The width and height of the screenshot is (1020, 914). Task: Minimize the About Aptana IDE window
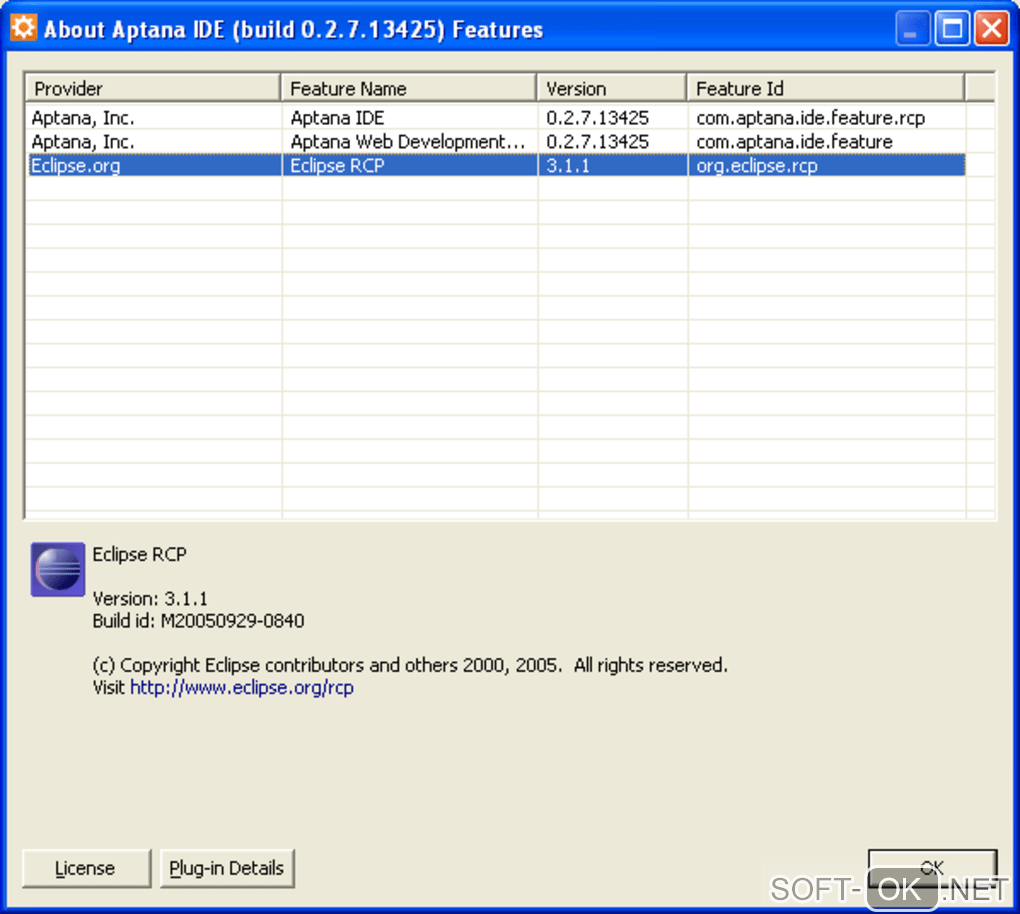point(912,29)
